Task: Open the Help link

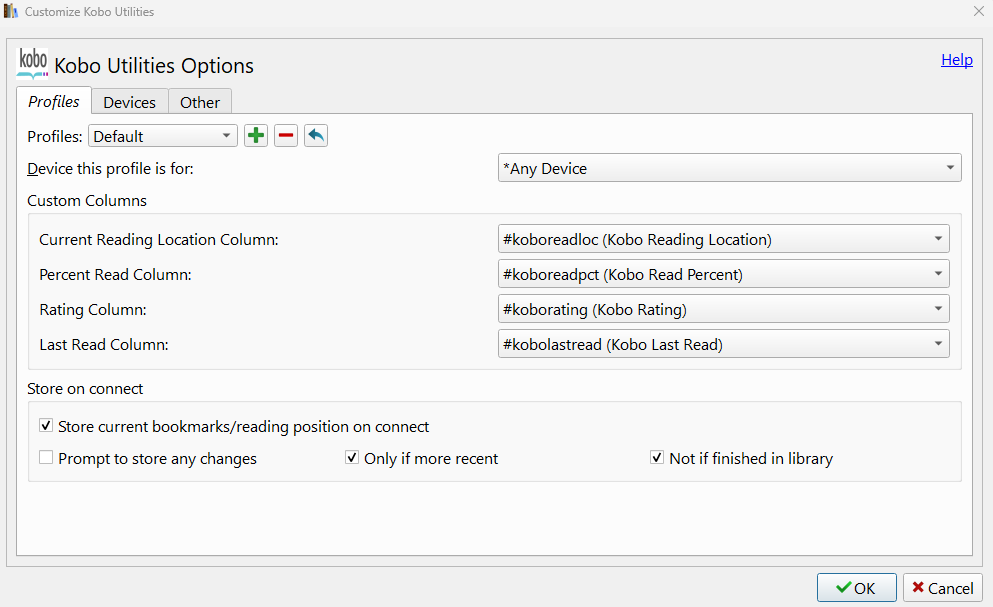Action: coord(956,60)
